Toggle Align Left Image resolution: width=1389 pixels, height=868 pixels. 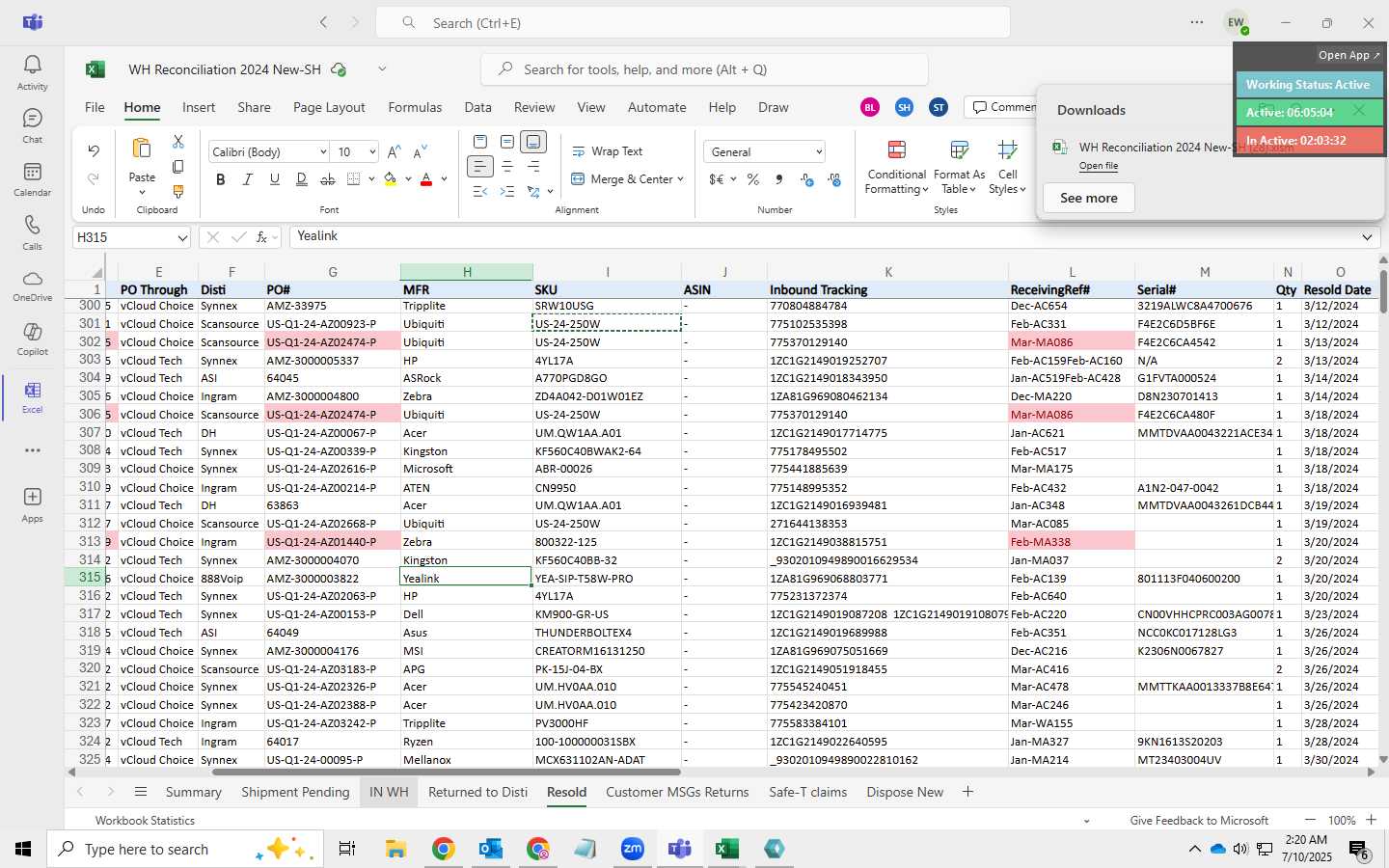coord(480,167)
